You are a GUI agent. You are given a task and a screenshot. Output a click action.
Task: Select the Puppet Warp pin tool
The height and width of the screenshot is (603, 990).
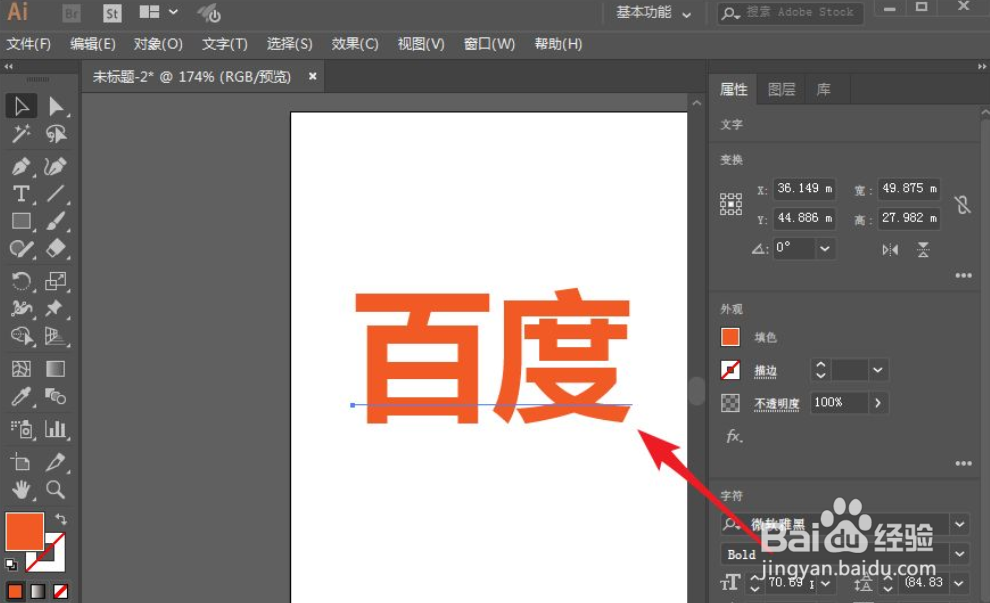[56, 308]
